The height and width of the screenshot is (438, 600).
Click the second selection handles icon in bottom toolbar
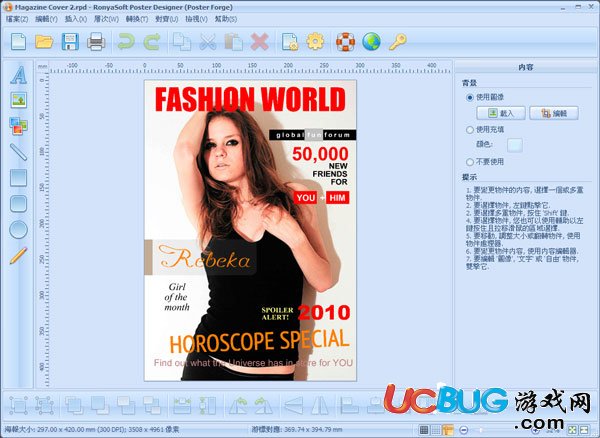pyautogui.click(x=44, y=405)
